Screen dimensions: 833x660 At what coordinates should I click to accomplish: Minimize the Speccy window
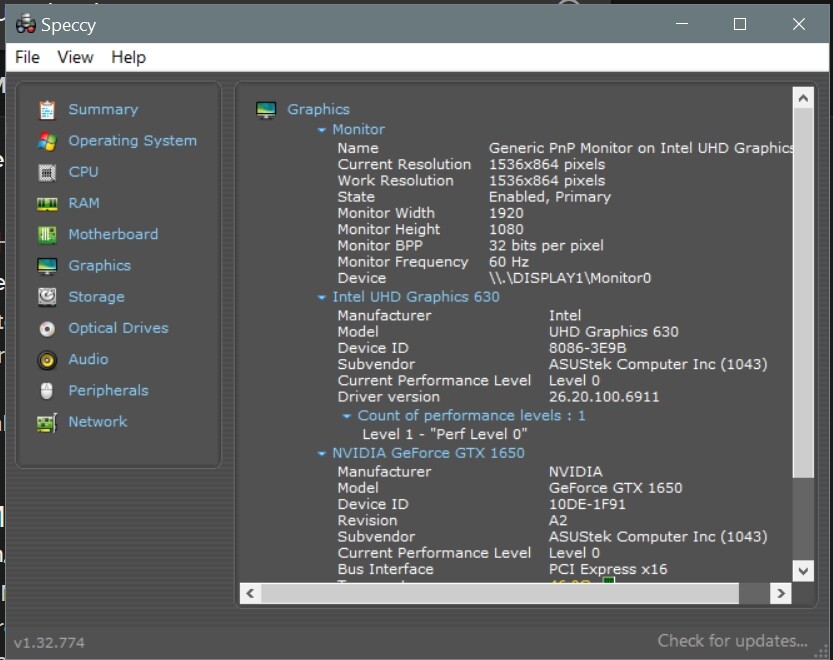[682, 24]
